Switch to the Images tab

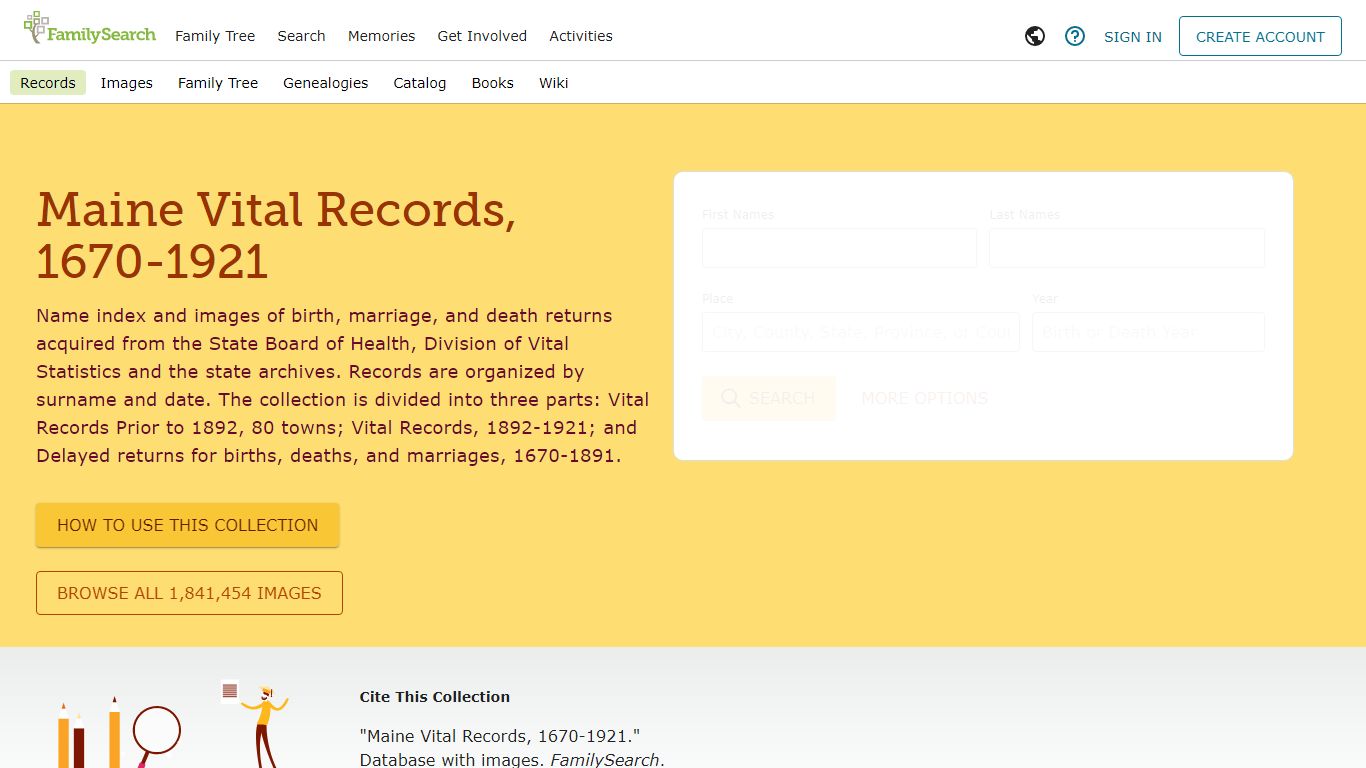(x=127, y=83)
